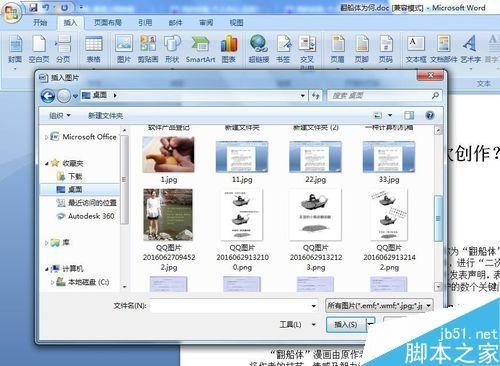The image size is (500, 366).
Task: Open the 组织 (Organize) dropdown
Action: click(x=60, y=115)
